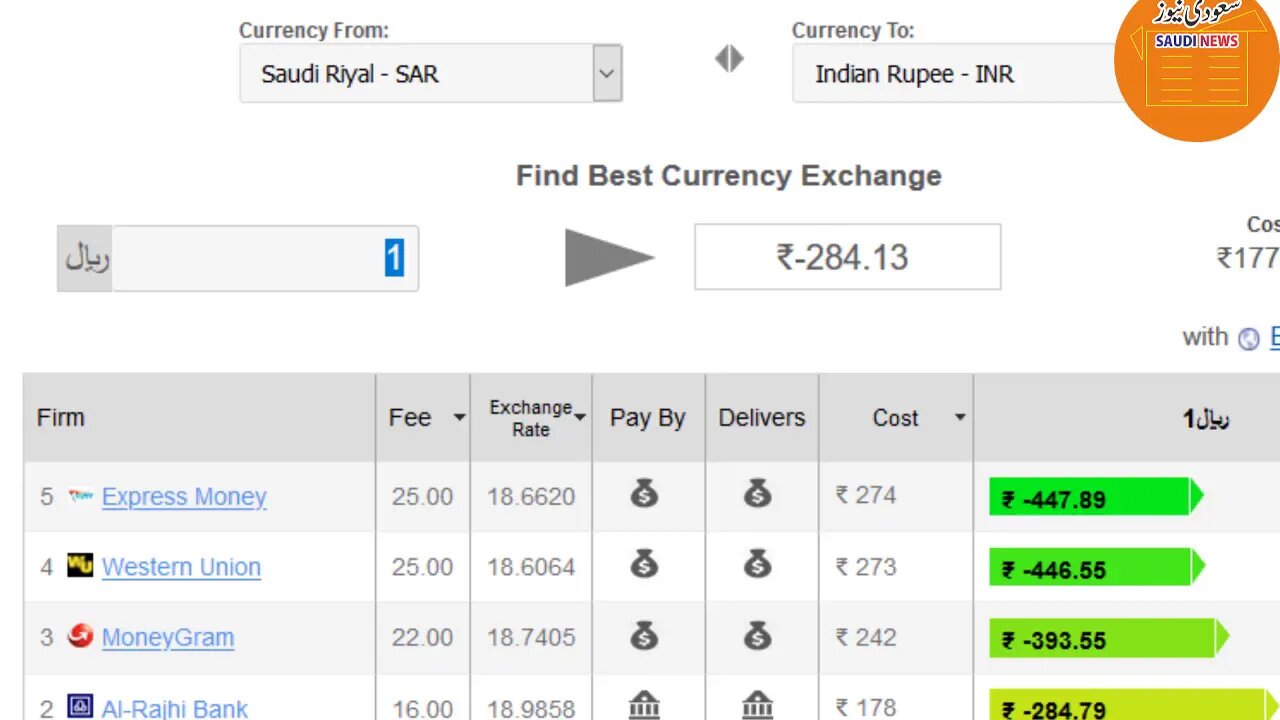Click the Pay By column header
This screenshot has width=1280, height=720.
click(x=648, y=418)
